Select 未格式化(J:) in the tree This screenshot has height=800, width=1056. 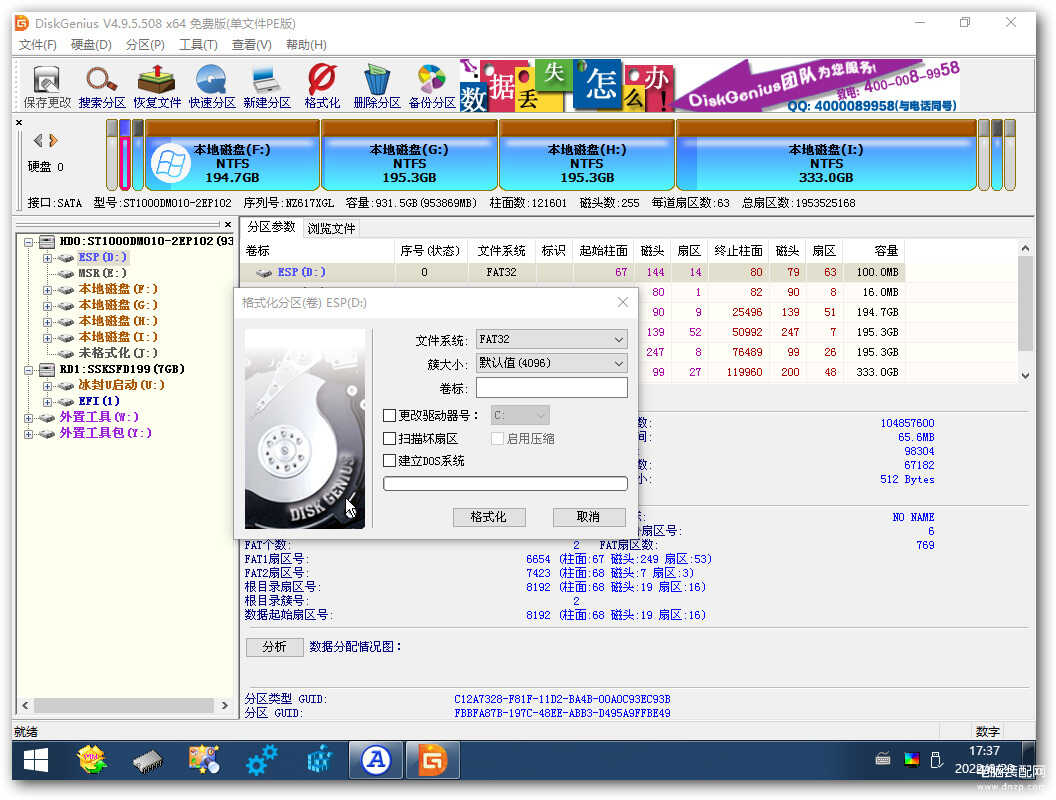pyautogui.click(x=118, y=353)
